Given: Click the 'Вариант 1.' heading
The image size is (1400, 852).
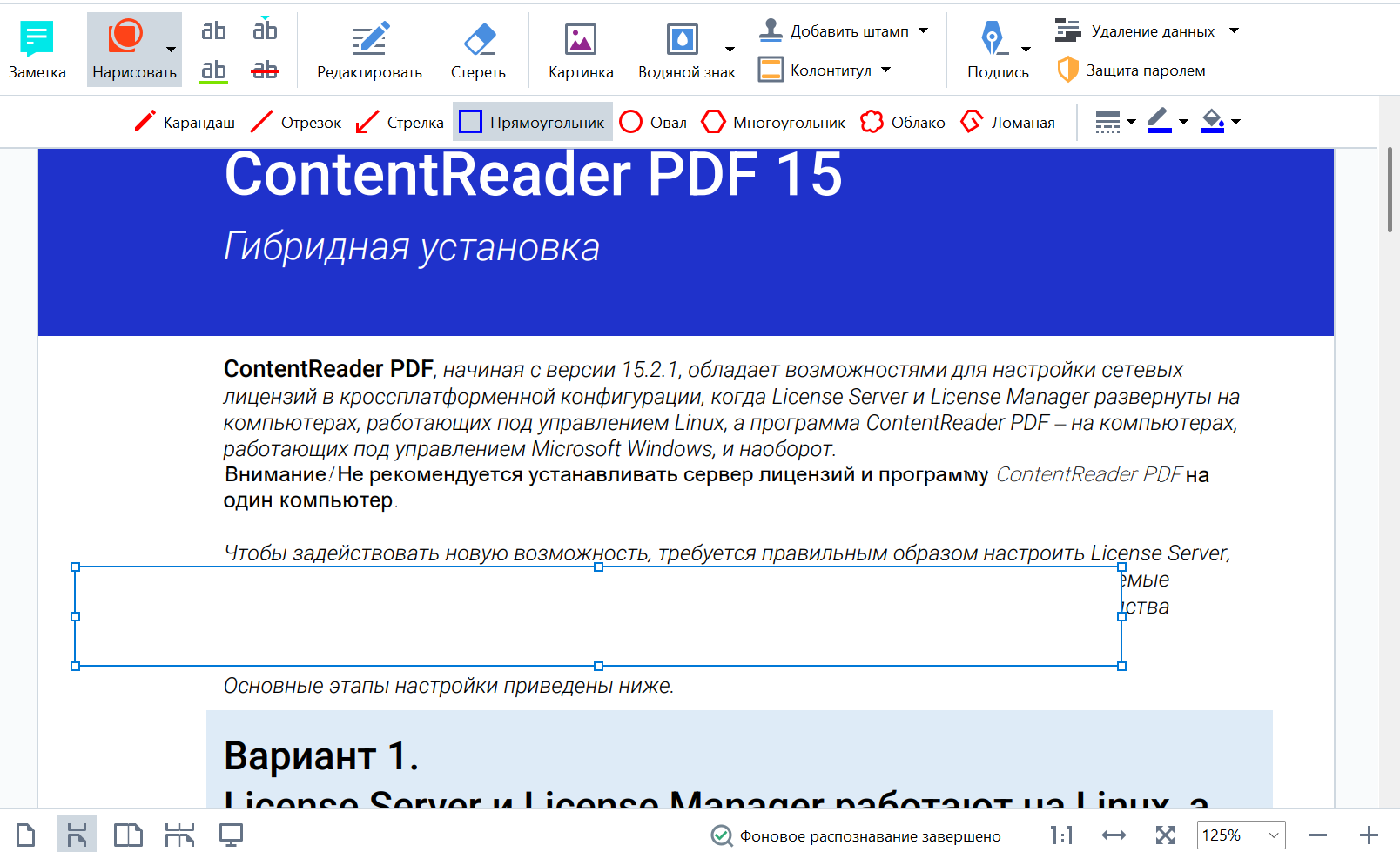Looking at the screenshot, I should click(x=321, y=755).
